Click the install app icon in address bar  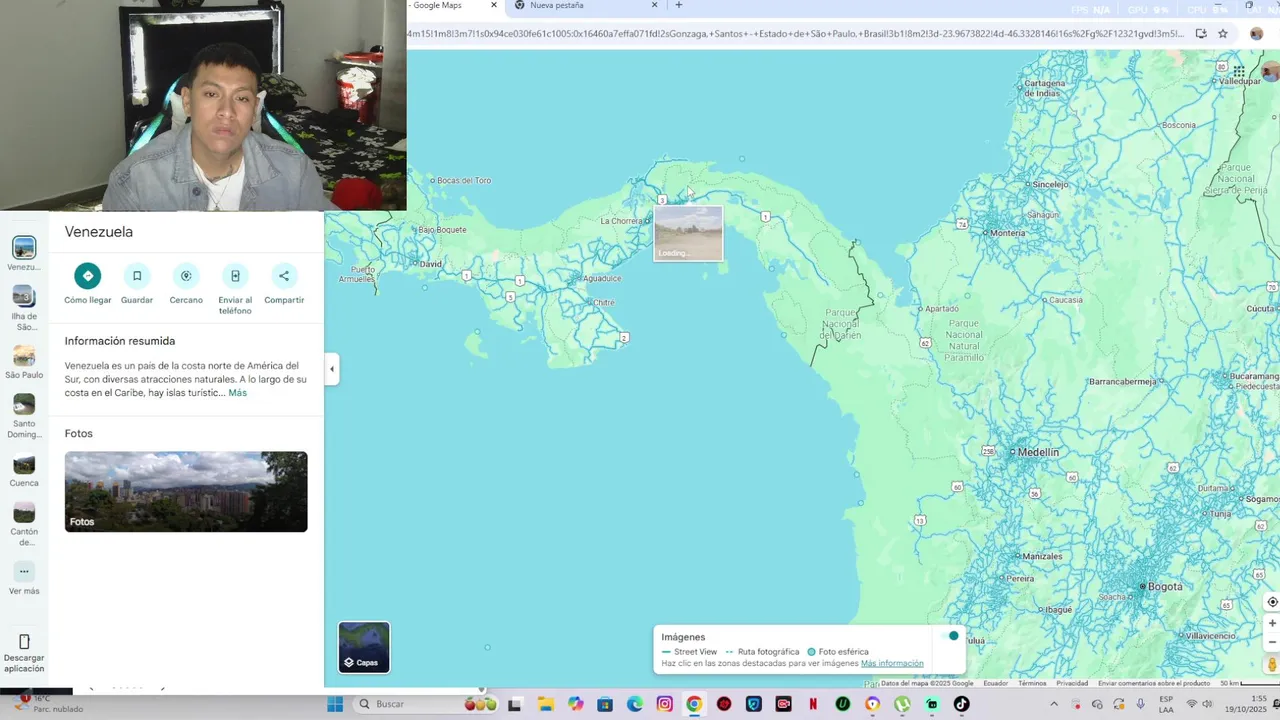(x=1201, y=33)
